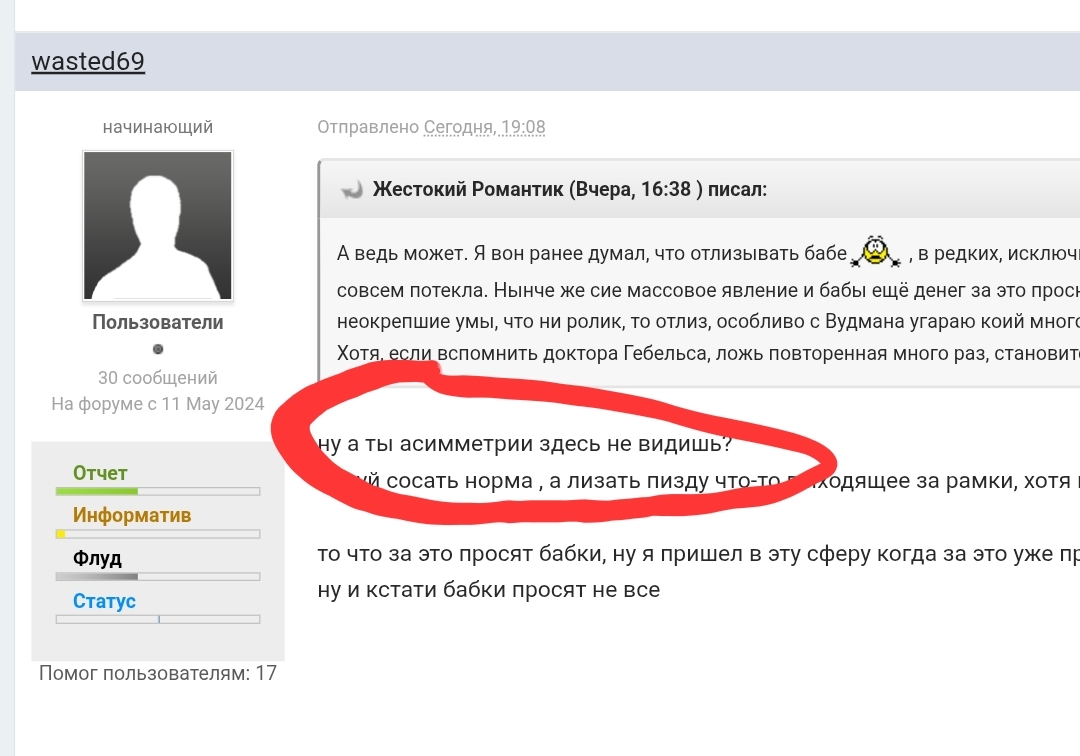Click the Отчет reputation label
The image size is (1080, 756).
[x=100, y=473]
